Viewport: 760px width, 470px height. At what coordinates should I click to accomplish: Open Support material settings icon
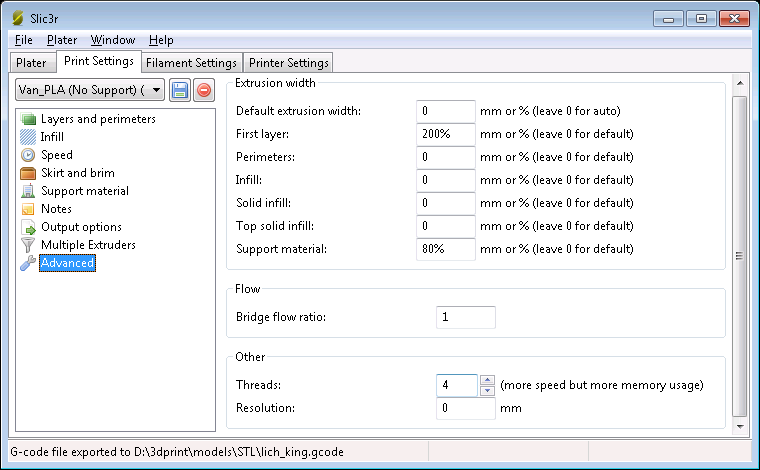28,191
